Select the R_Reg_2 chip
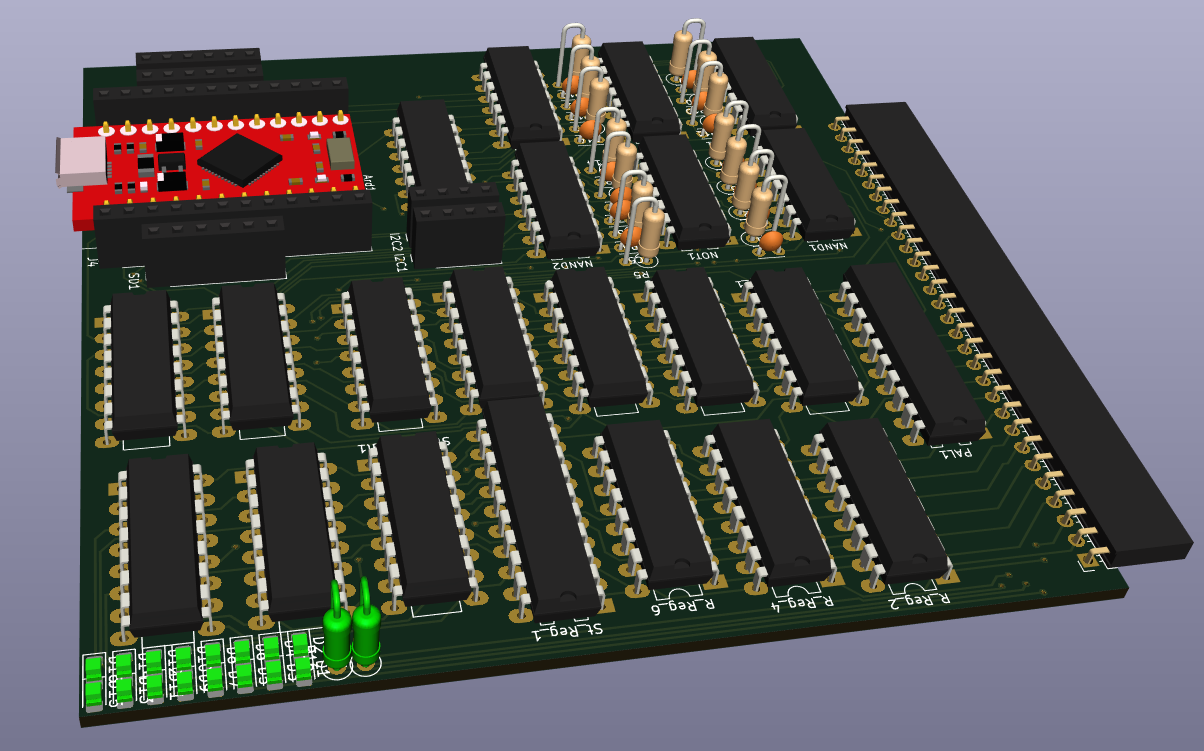 point(884,497)
